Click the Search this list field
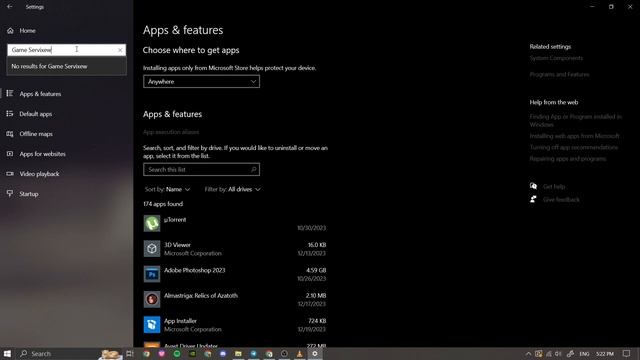The image size is (640, 360). tap(201, 169)
